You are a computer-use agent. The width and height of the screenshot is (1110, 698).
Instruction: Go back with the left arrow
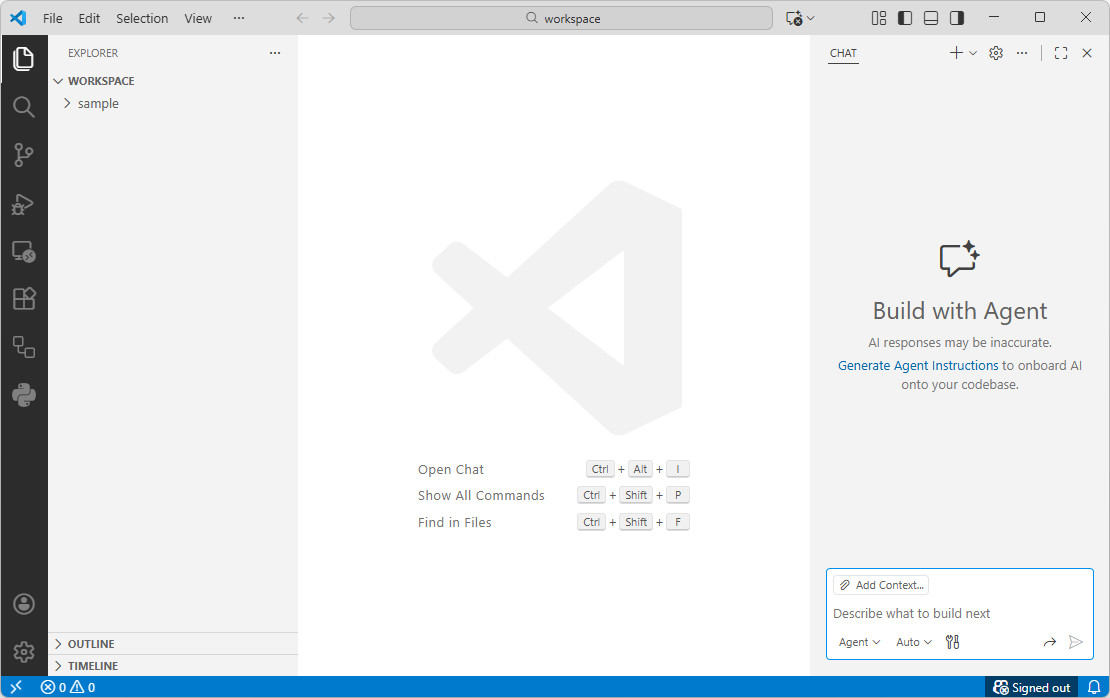[302, 18]
